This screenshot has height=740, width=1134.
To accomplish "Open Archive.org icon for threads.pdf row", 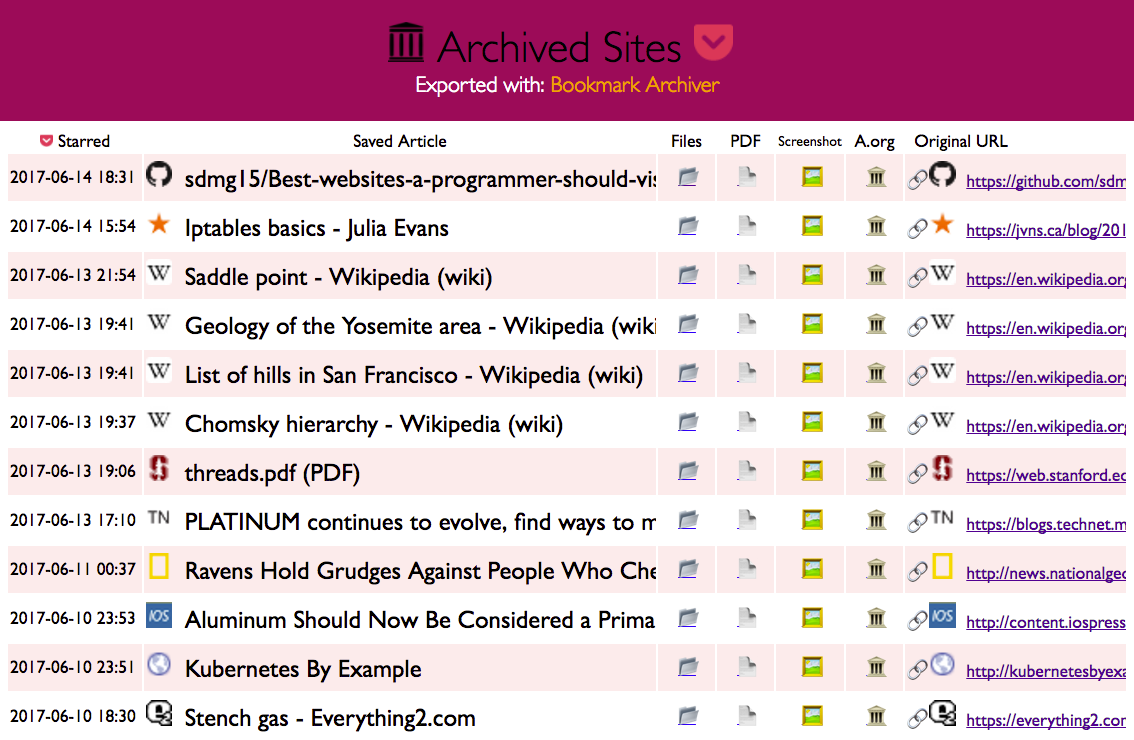I will click(x=877, y=471).
